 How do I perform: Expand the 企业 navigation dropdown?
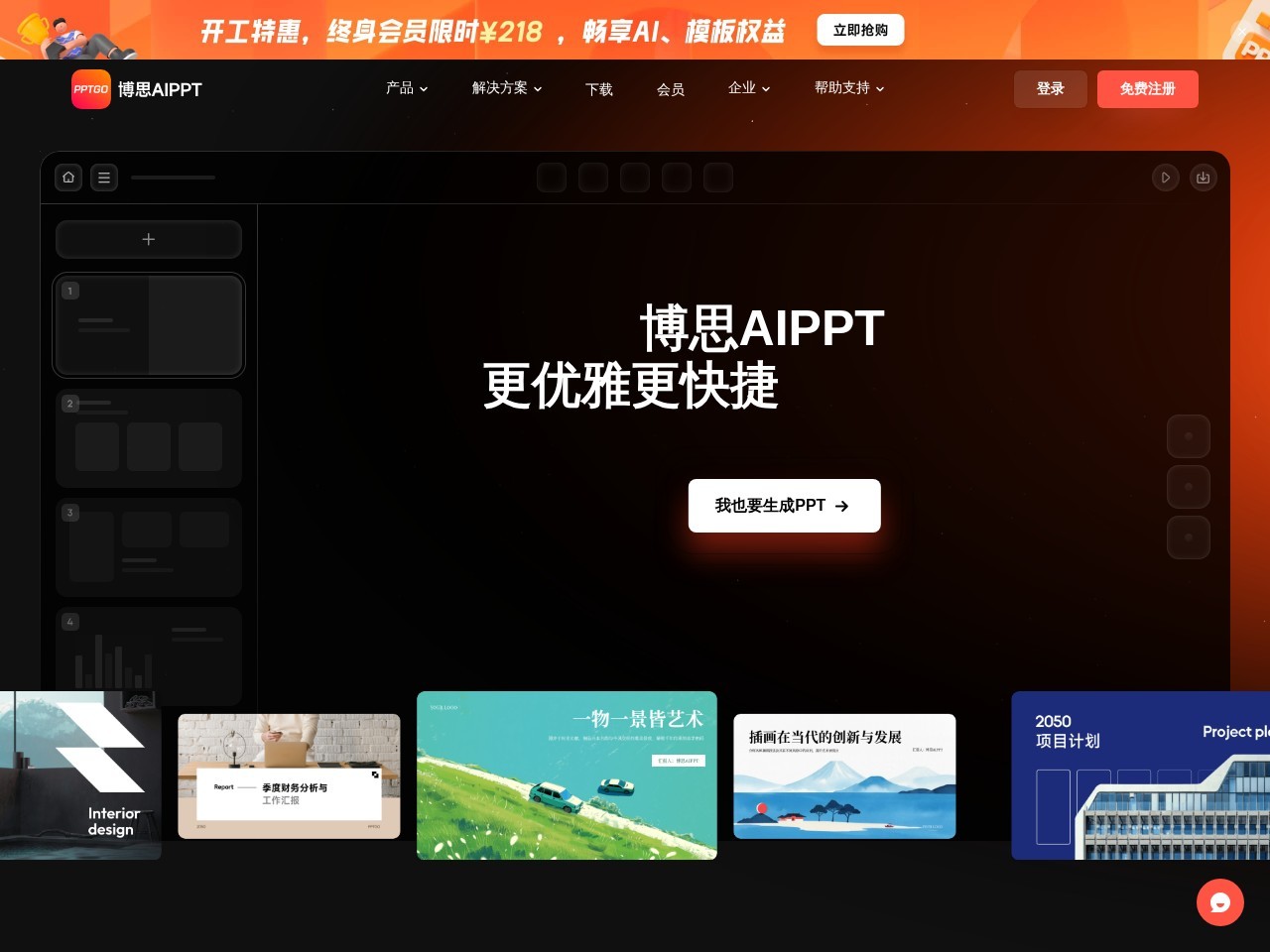(x=749, y=88)
